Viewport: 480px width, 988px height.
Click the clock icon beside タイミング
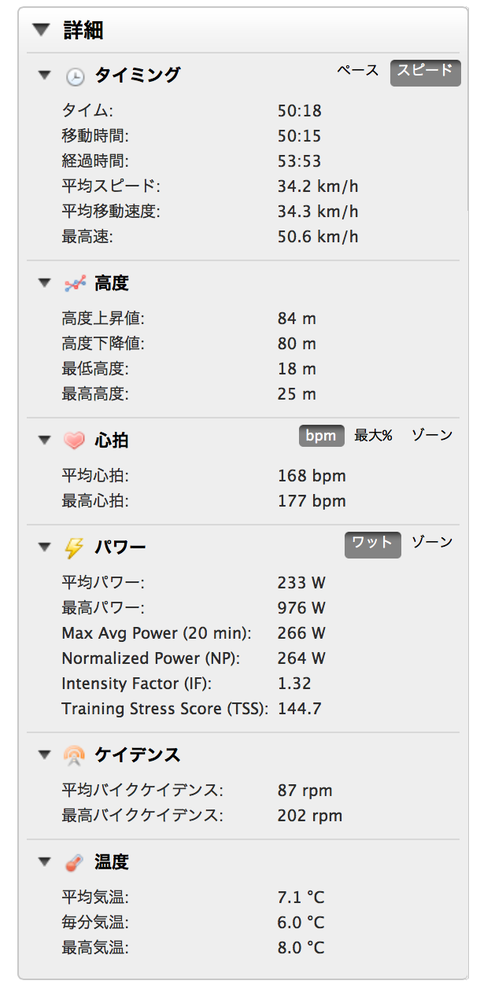(75, 76)
